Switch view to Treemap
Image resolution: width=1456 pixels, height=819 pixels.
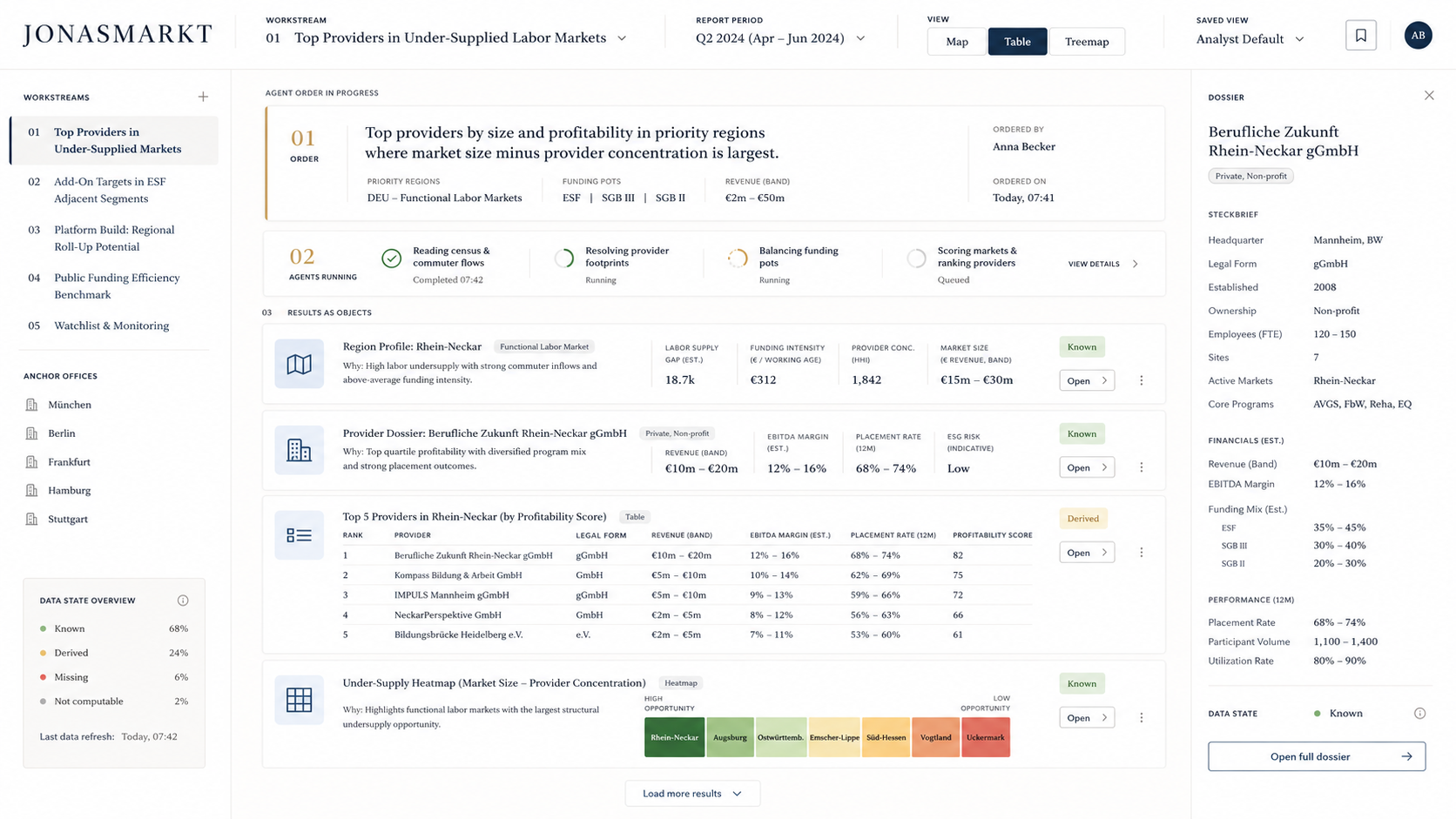[1087, 42]
